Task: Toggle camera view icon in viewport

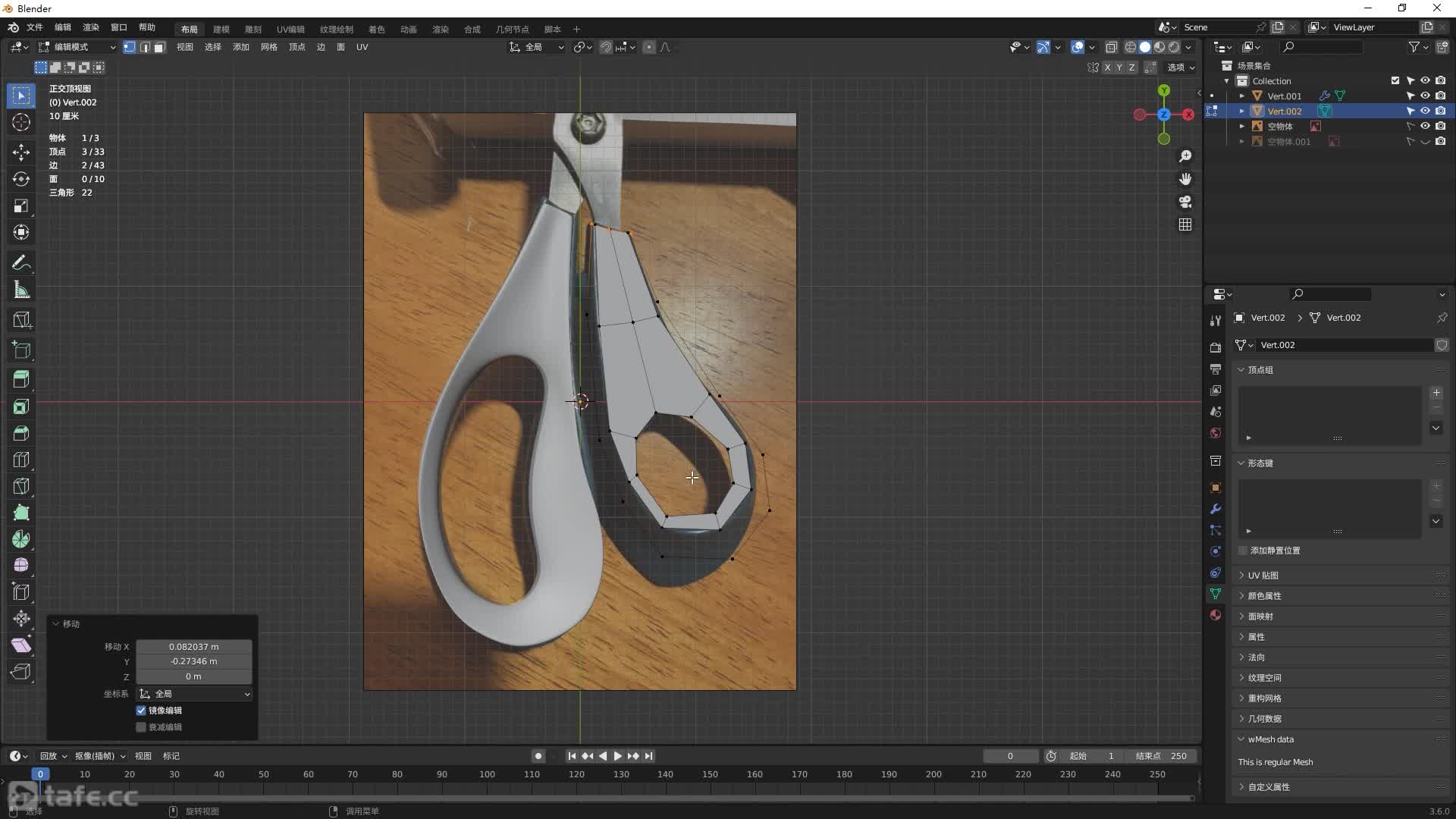Action: [1185, 202]
